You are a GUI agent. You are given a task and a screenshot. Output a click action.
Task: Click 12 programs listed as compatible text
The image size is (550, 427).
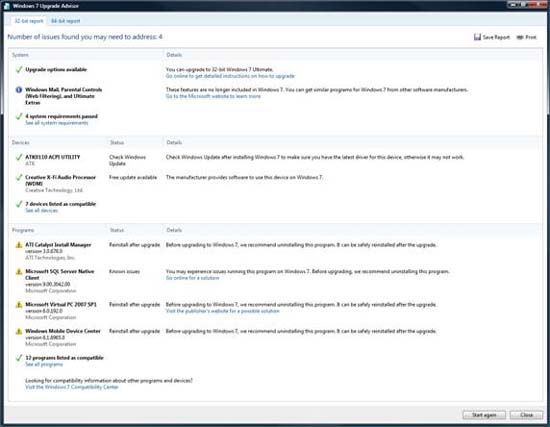[64, 358]
